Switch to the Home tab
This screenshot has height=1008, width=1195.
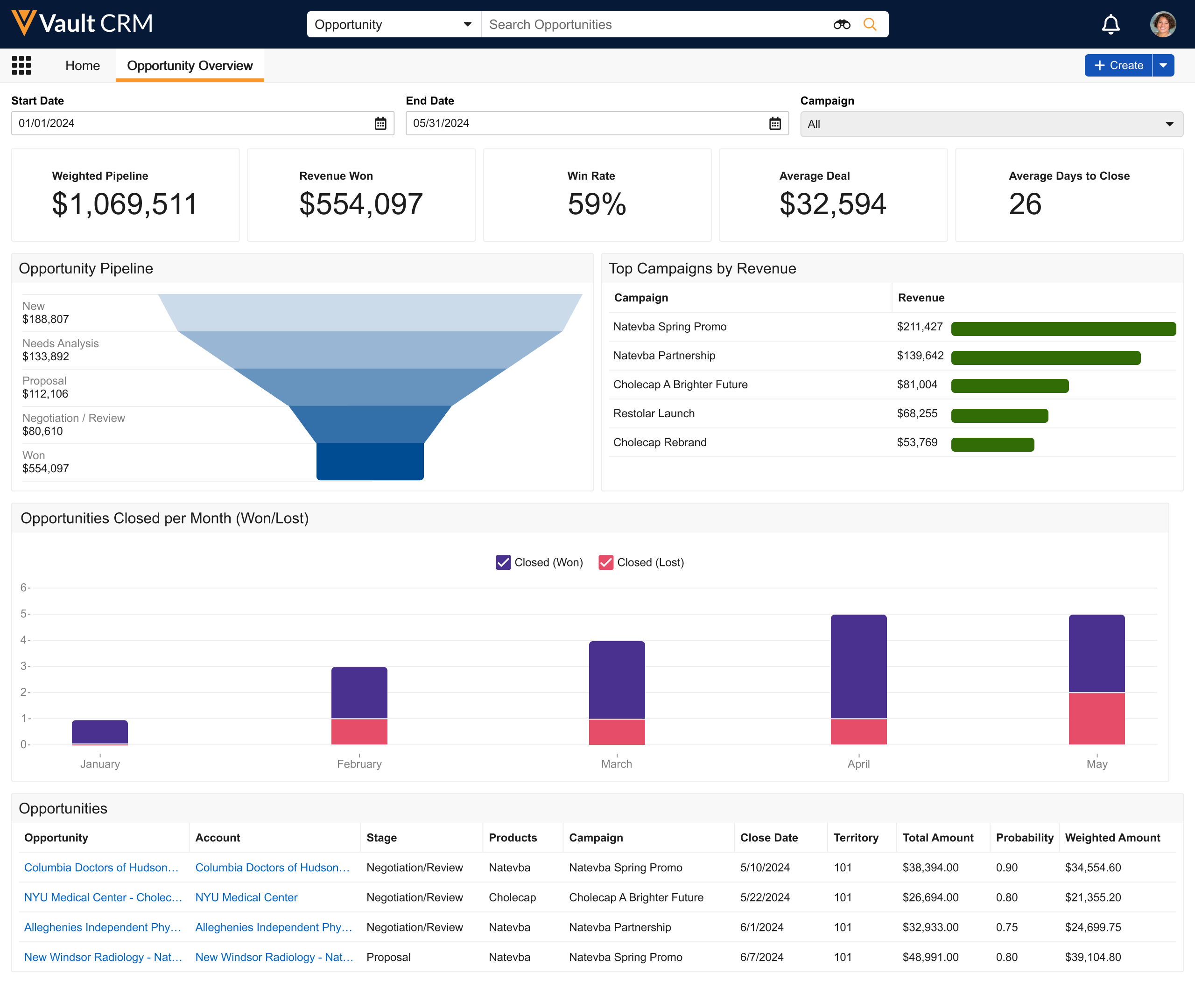[x=82, y=66]
